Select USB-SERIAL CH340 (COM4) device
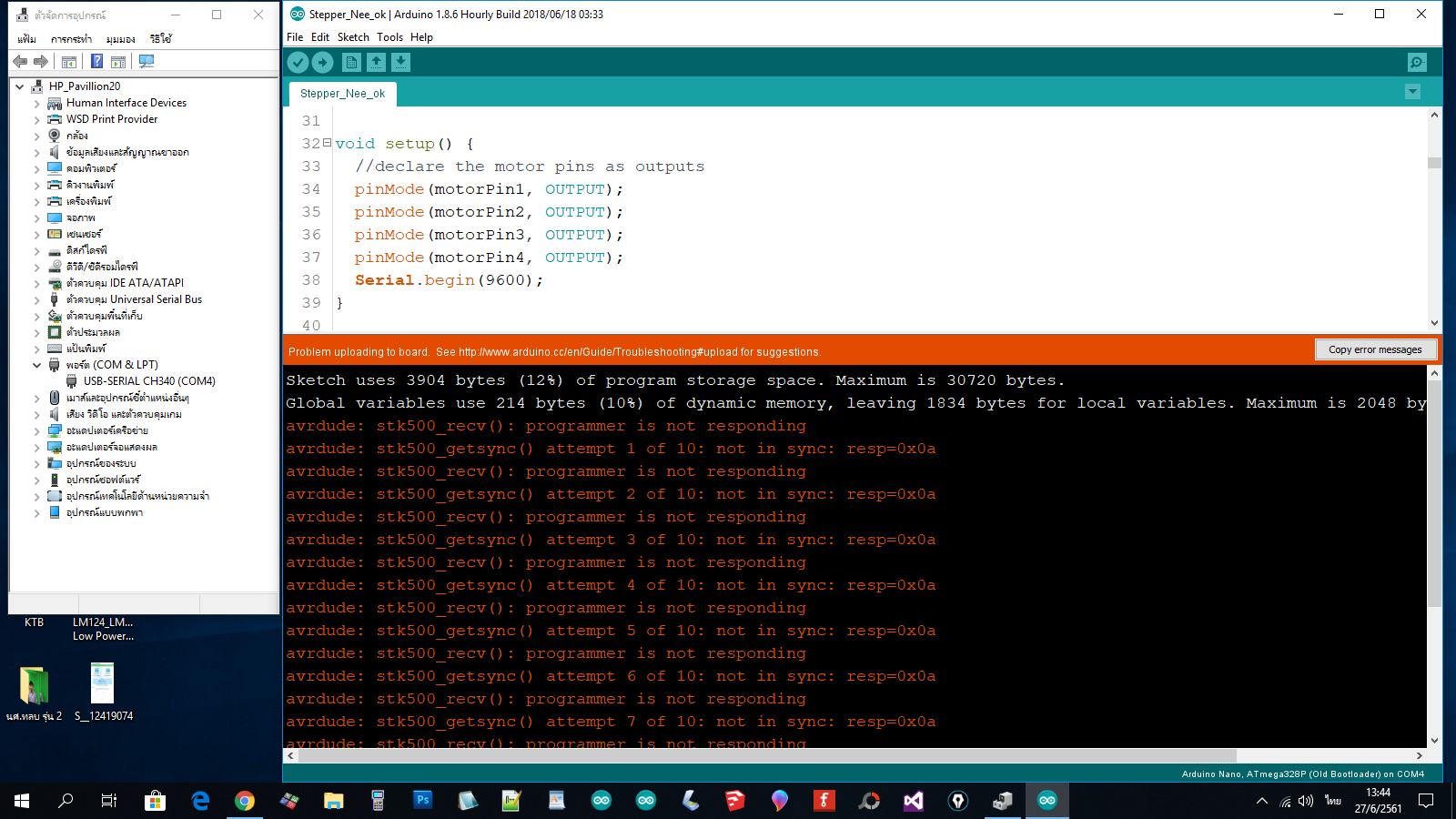This screenshot has height=819, width=1456. pyautogui.click(x=149, y=381)
